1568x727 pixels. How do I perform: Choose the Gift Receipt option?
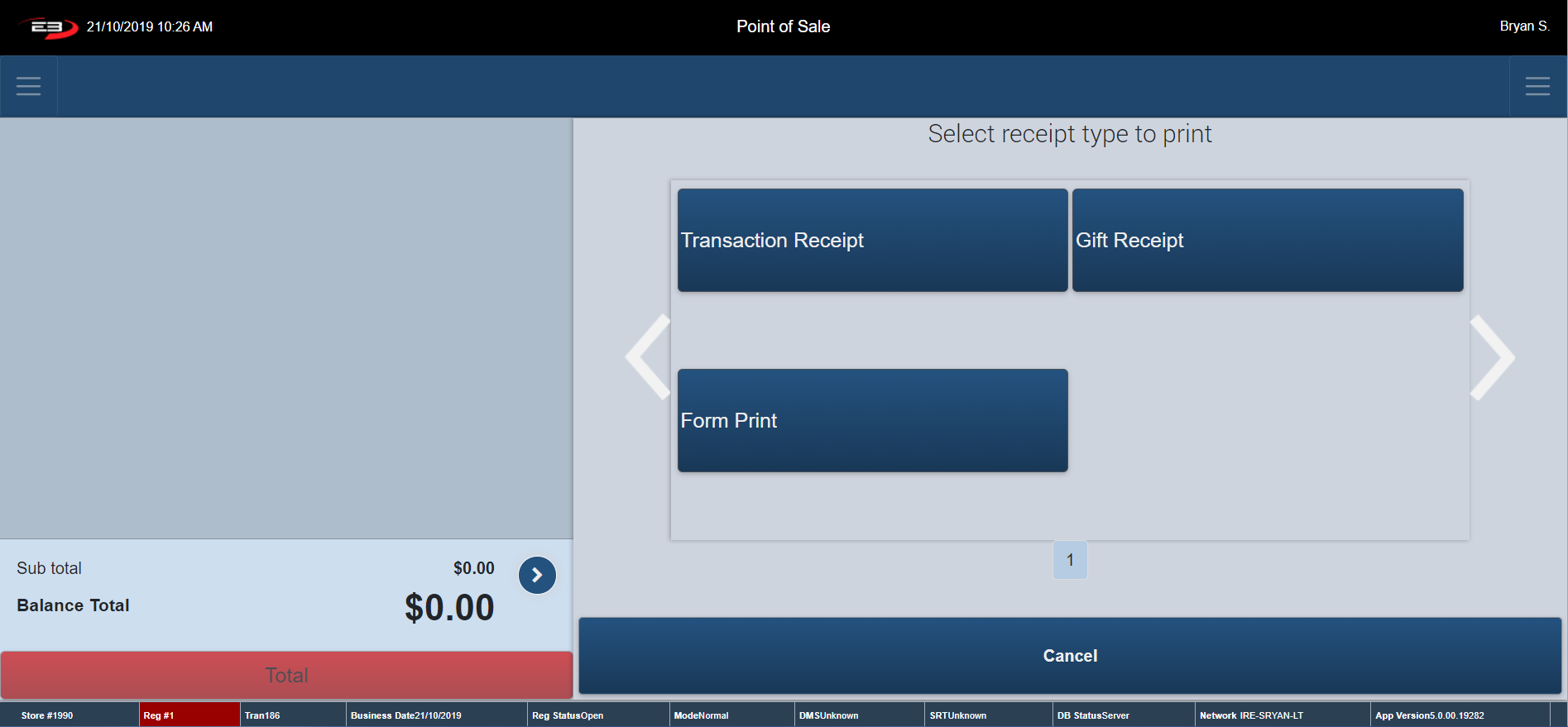[x=1267, y=240]
